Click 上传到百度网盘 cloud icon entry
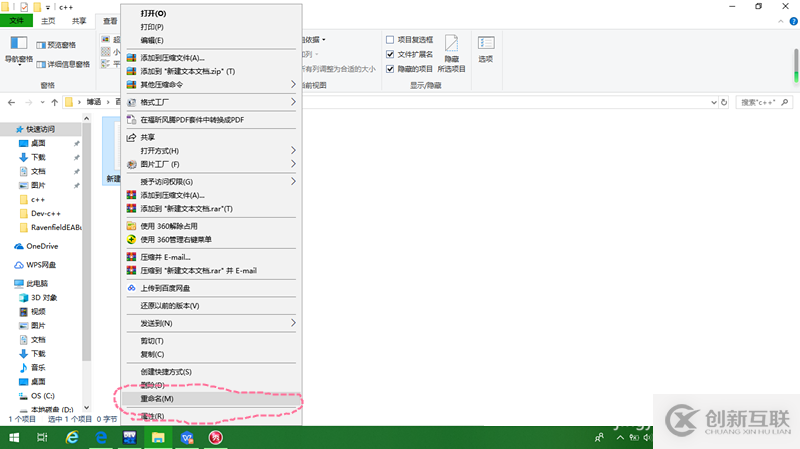800x449 pixels. click(131, 288)
